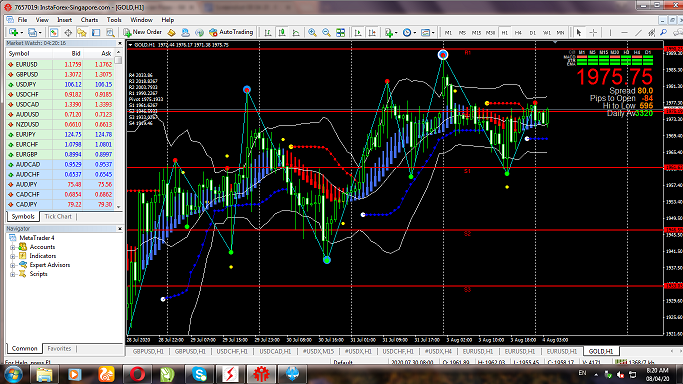The image size is (683, 384).
Task: Toggle the Data Window crosshair-target icon
Action: point(68,32)
